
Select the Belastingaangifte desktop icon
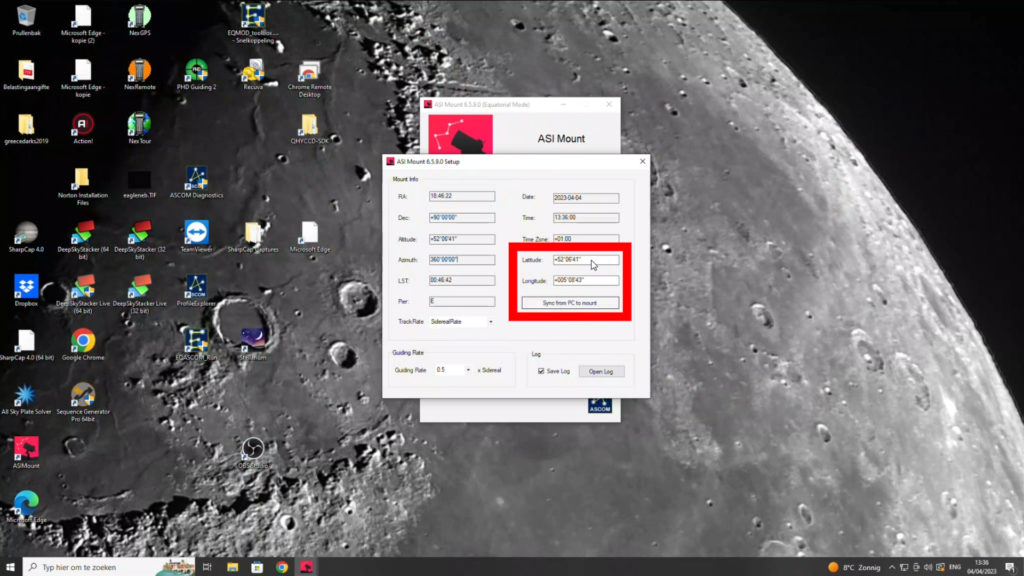click(26, 75)
